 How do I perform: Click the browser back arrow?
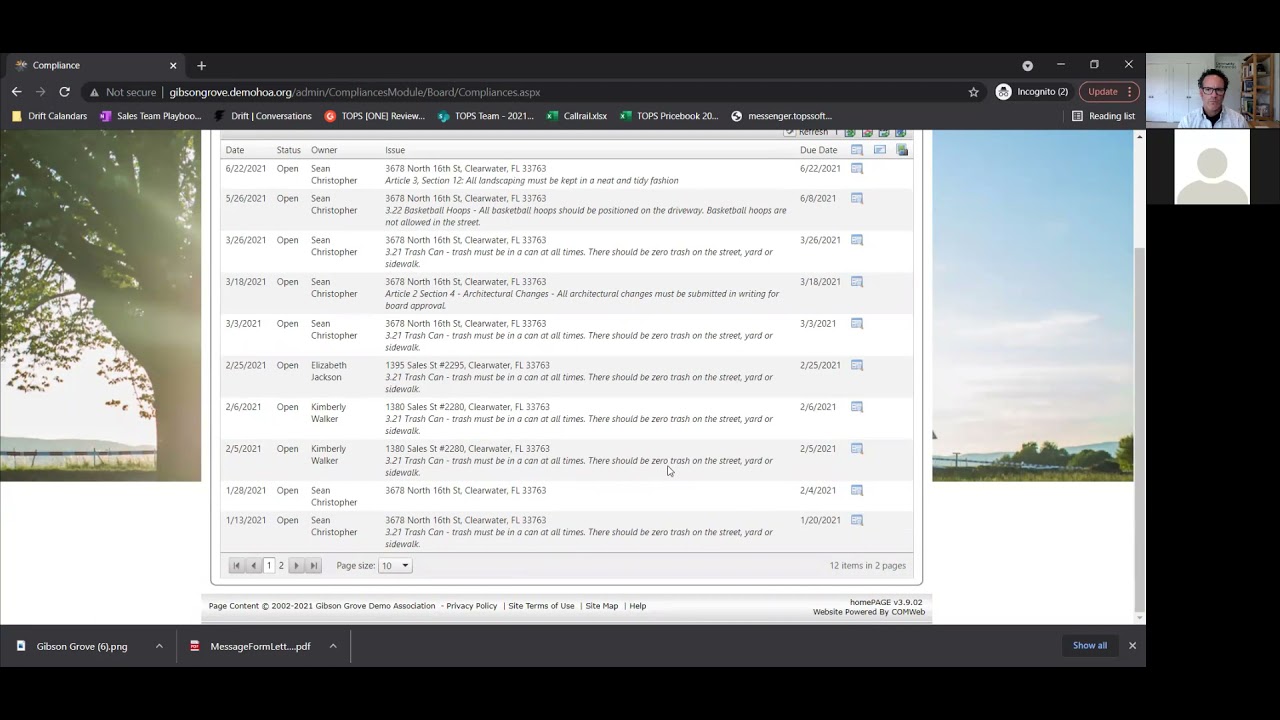[17, 92]
